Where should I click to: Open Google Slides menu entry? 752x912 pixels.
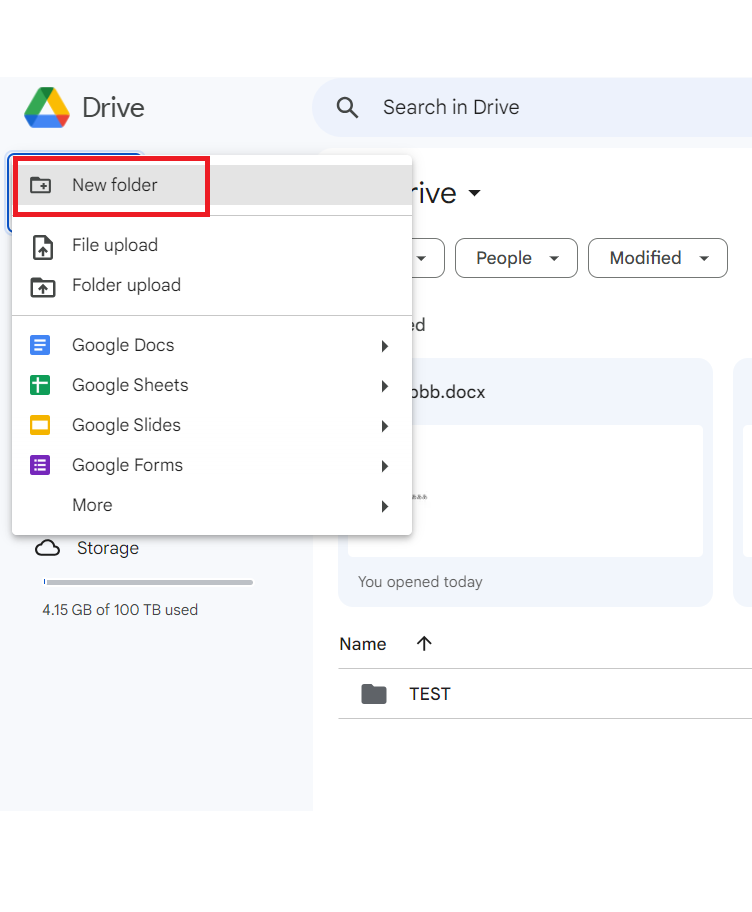pyautogui.click(x=212, y=426)
